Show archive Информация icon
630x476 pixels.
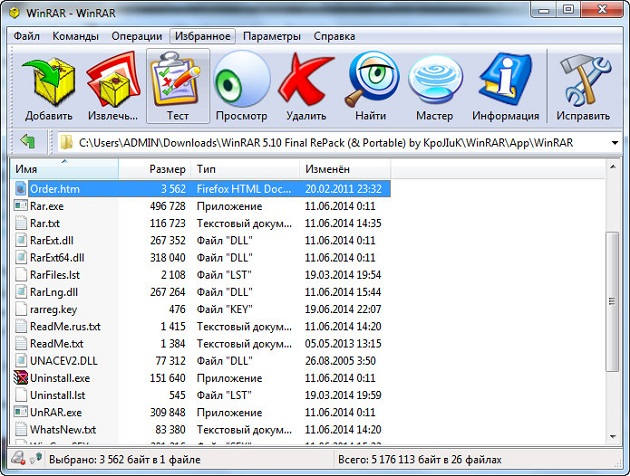pos(505,80)
